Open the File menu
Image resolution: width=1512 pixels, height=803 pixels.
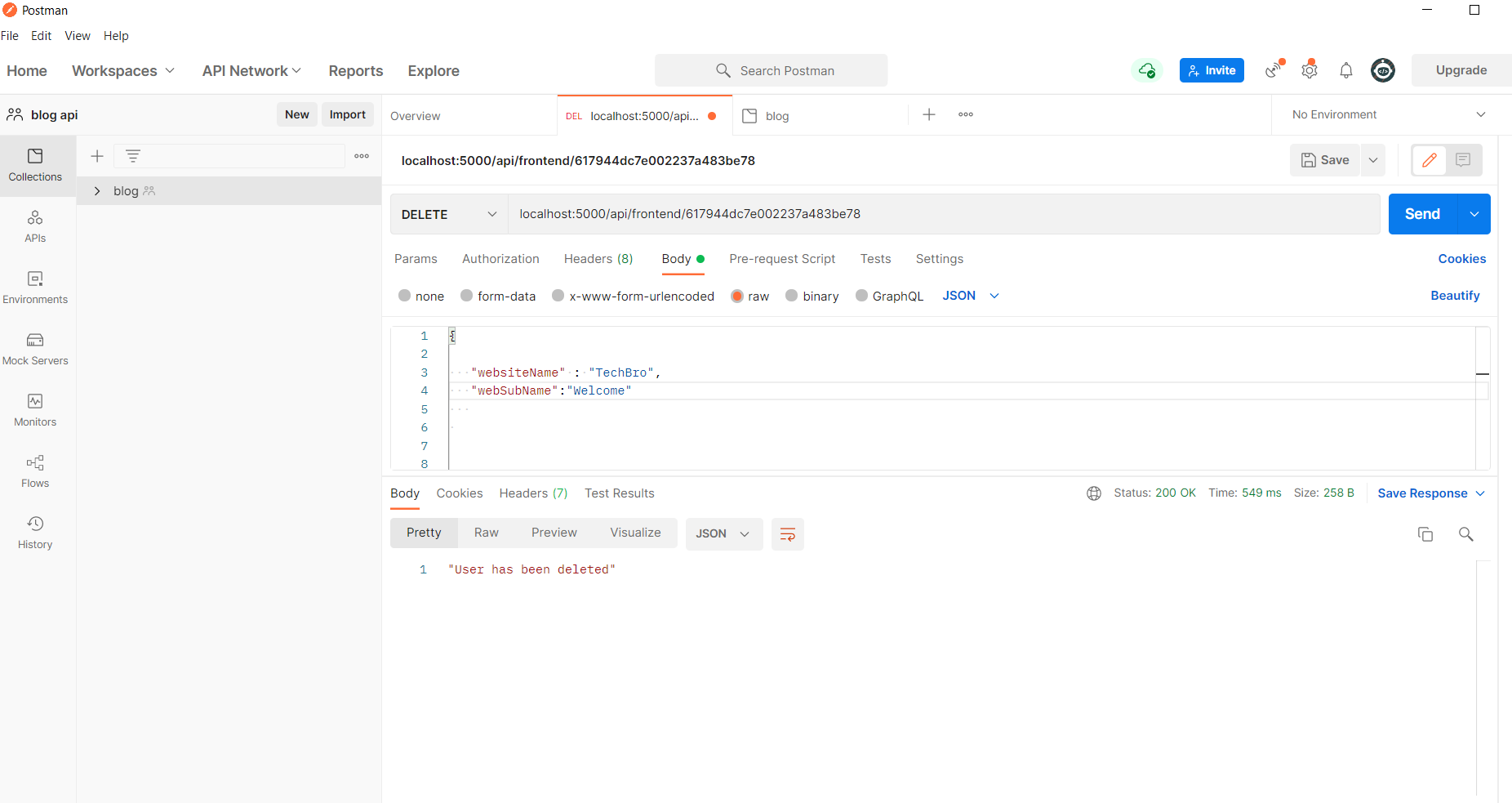point(10,36)
